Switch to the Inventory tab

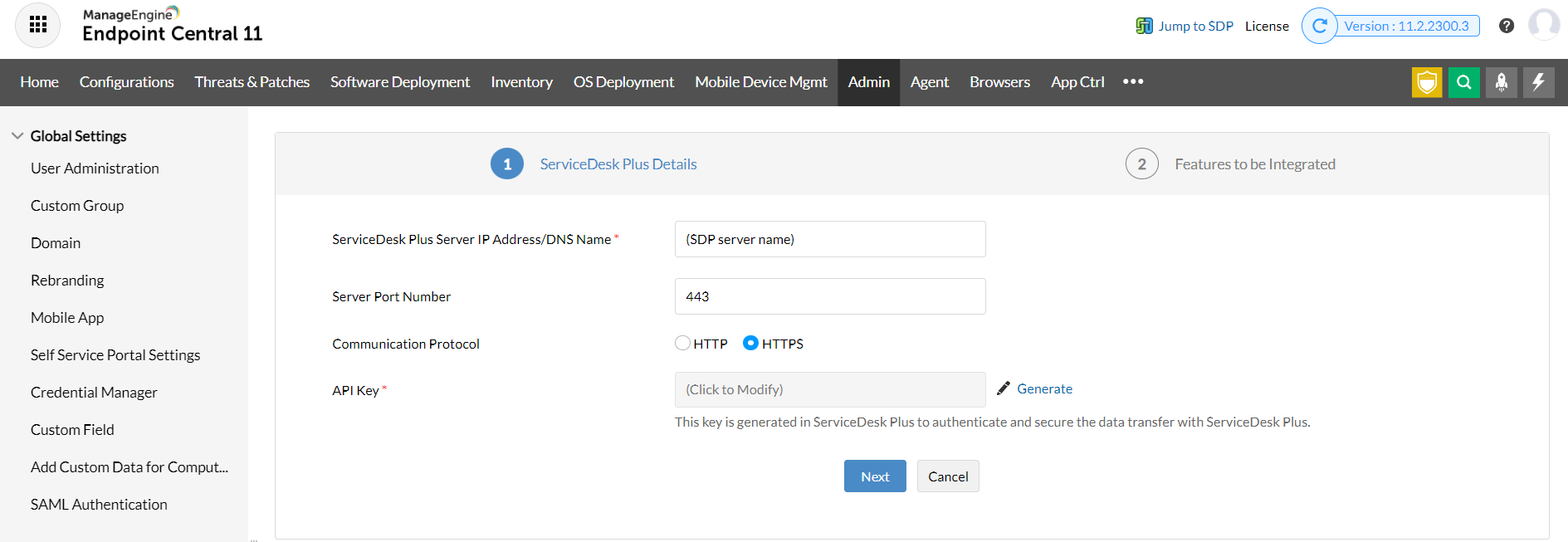coord(521,82)
